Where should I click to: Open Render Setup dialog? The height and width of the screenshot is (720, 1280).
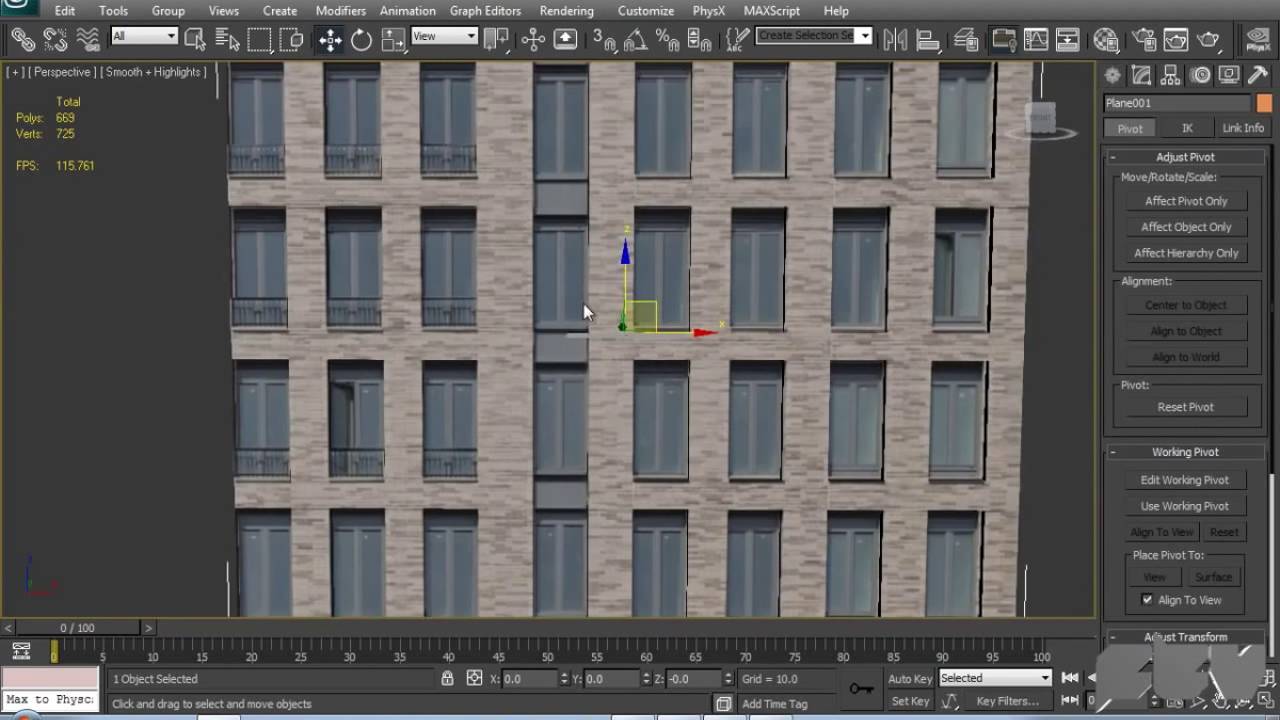click(x=1145, y=39)
